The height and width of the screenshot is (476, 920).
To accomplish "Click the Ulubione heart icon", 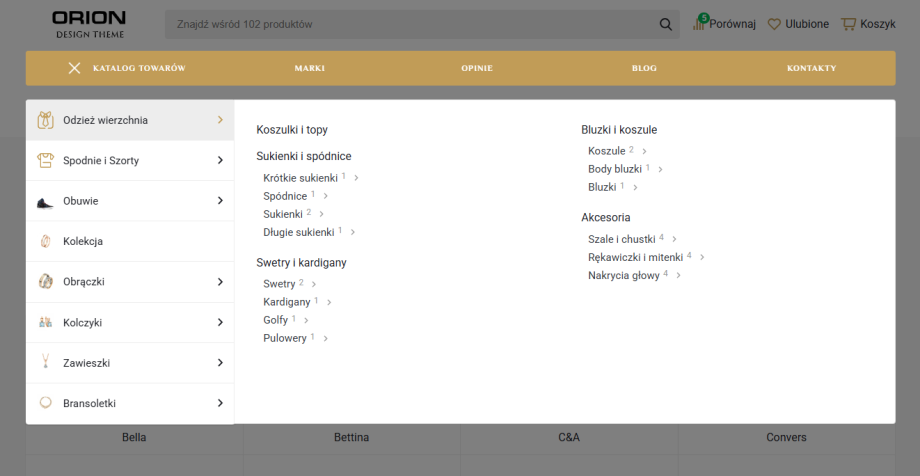I will (x=774, y=24).
